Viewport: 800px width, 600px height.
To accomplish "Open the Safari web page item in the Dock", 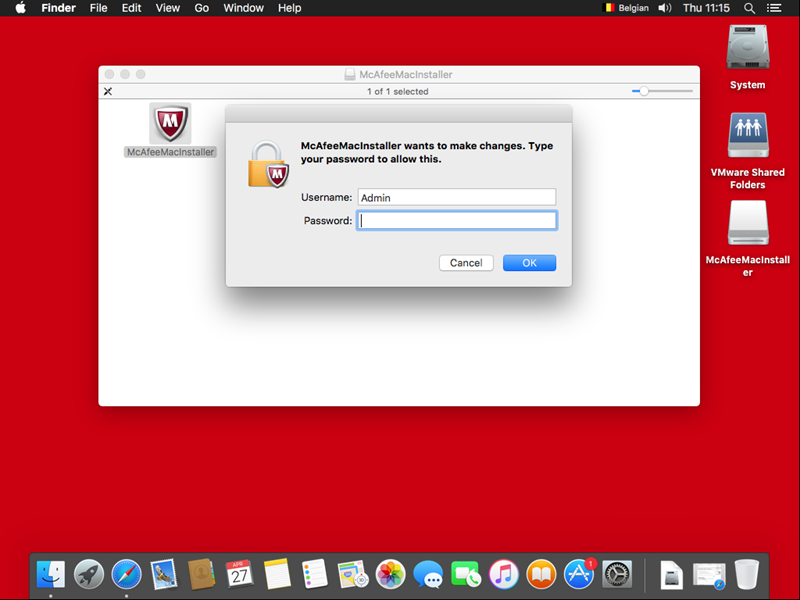I will pyautogui.click(x=709, y=575).
